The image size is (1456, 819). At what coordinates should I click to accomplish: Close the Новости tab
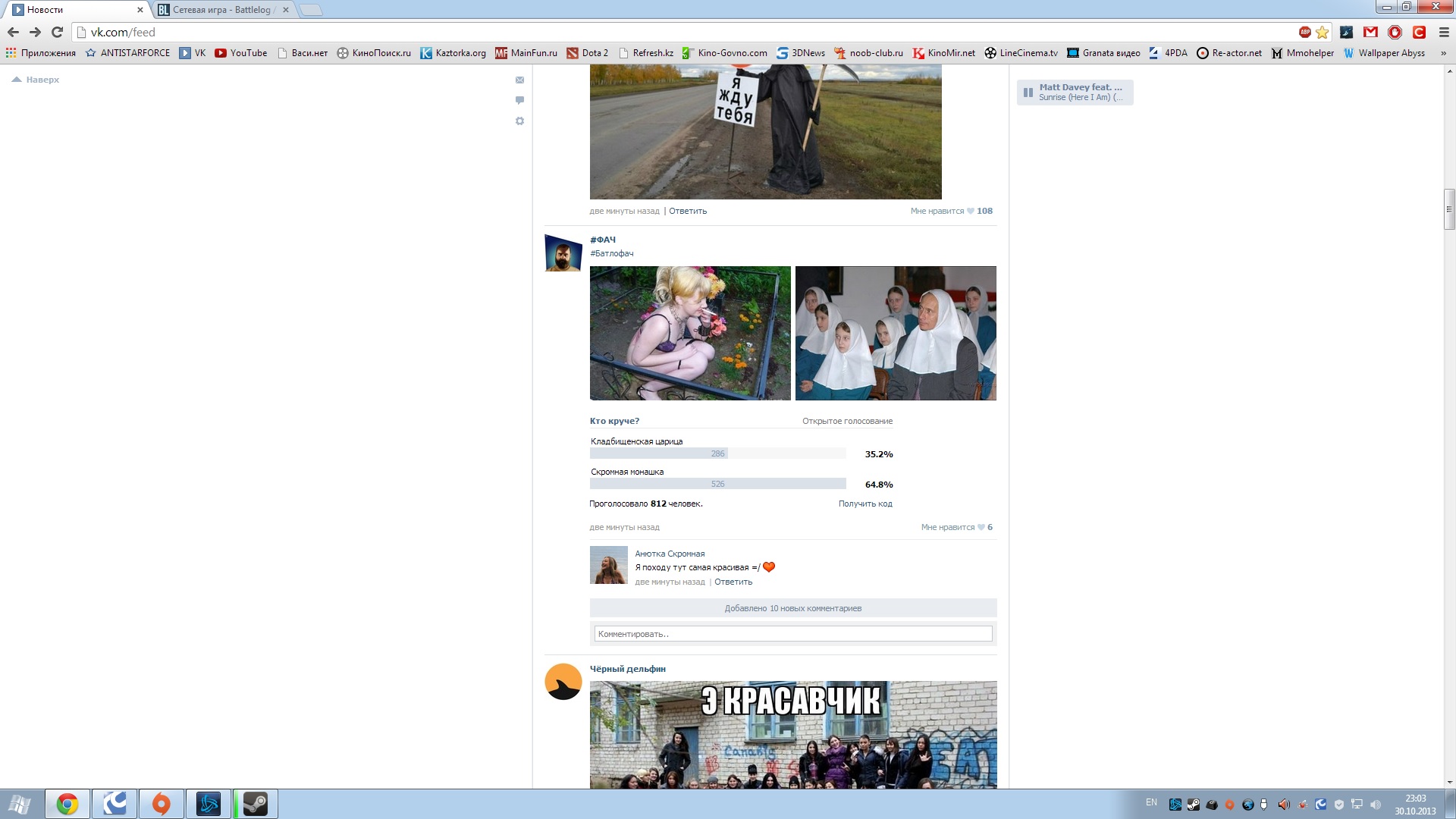click(x=140, y=10)
